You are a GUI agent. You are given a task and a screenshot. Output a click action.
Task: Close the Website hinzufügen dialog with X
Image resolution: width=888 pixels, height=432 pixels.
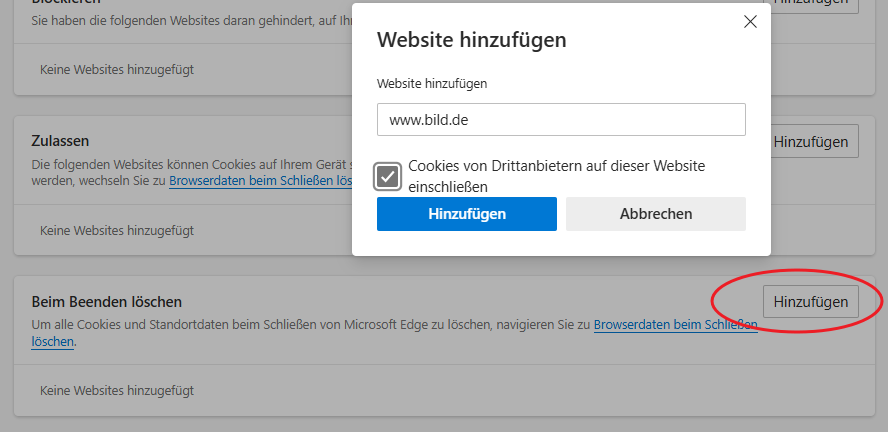coord(750,22)
